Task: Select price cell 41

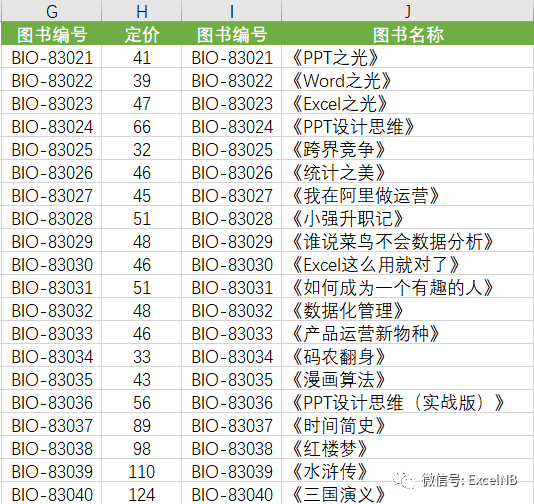Action: point(142,57)
